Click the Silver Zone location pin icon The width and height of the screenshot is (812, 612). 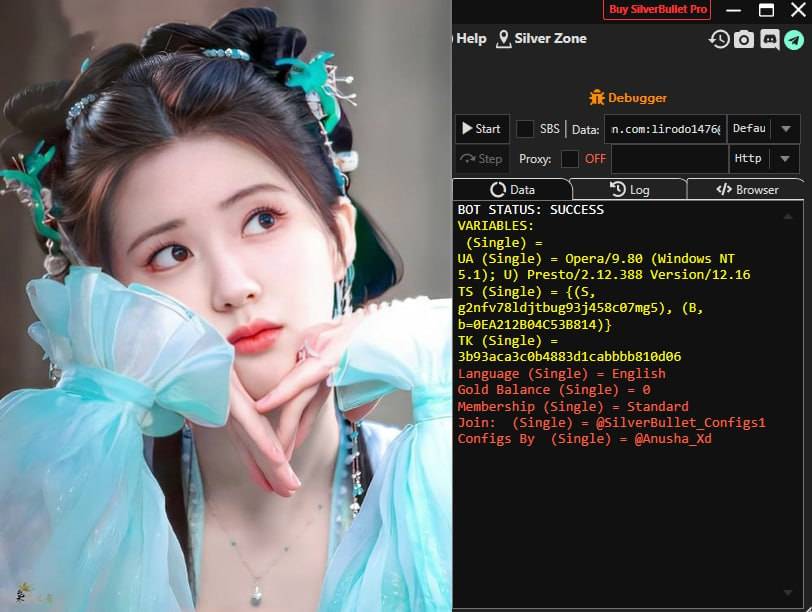coord(503,39)
